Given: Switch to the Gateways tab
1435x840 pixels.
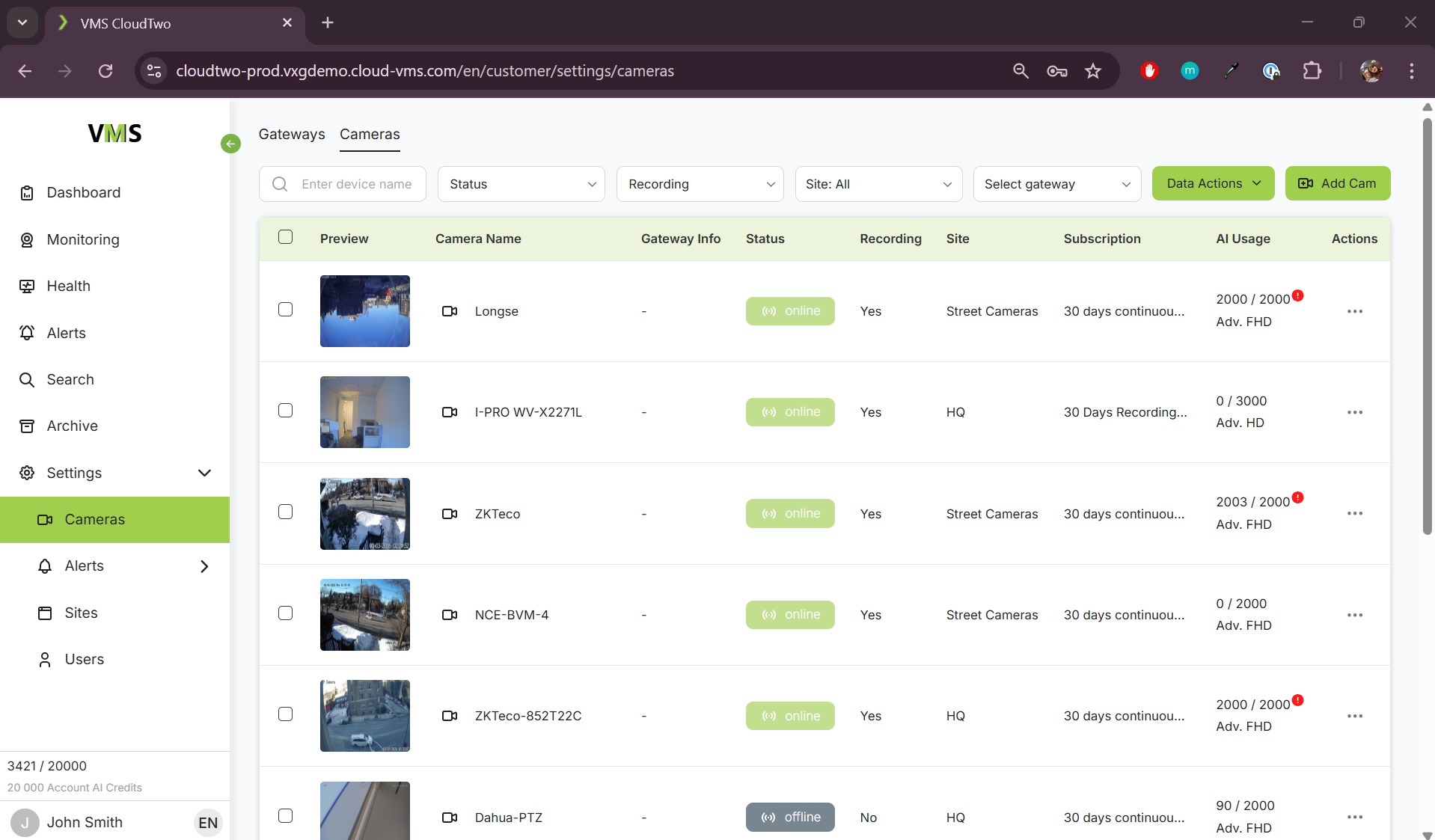Looking at the screenshot, I should (x=292, y=135).
